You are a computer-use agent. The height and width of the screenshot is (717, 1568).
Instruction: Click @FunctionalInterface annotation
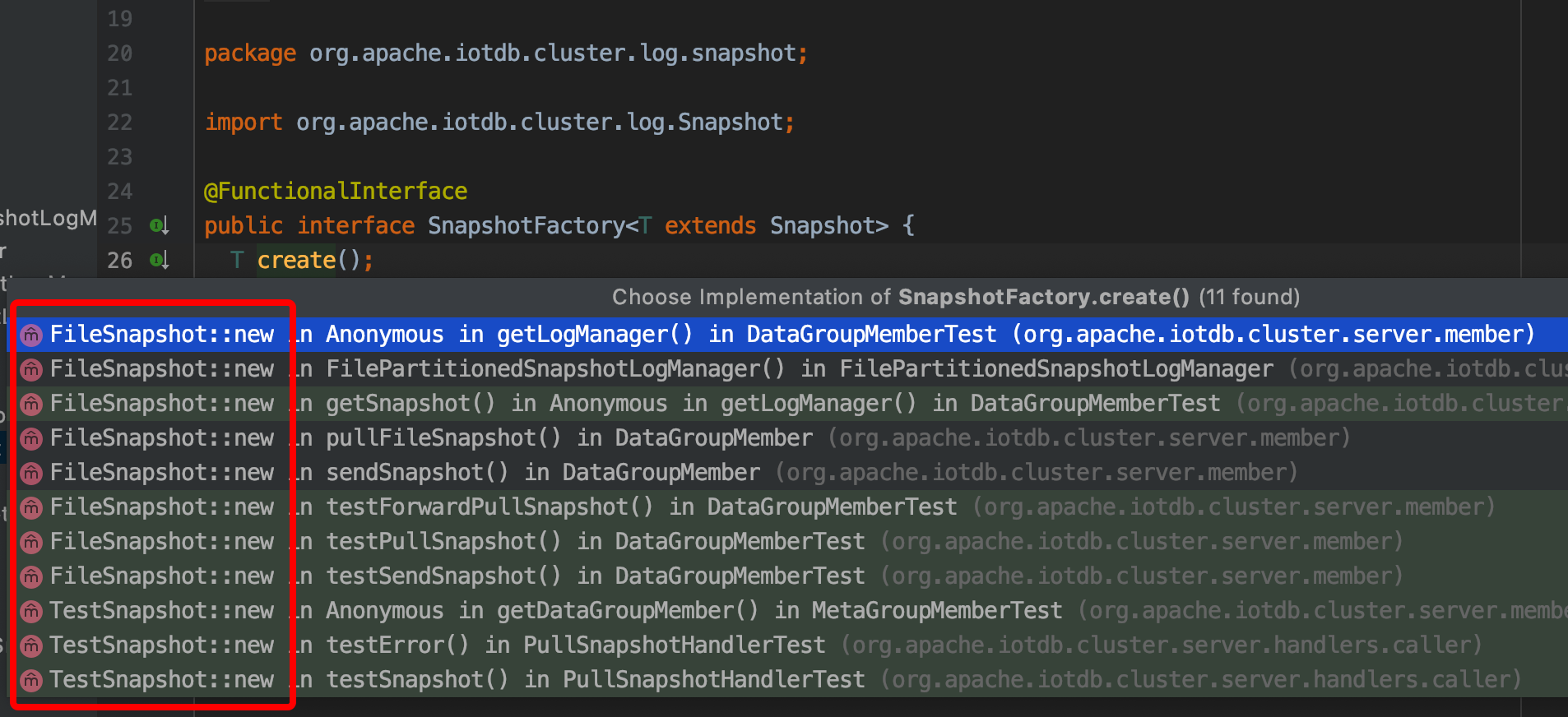coord(336,191)
